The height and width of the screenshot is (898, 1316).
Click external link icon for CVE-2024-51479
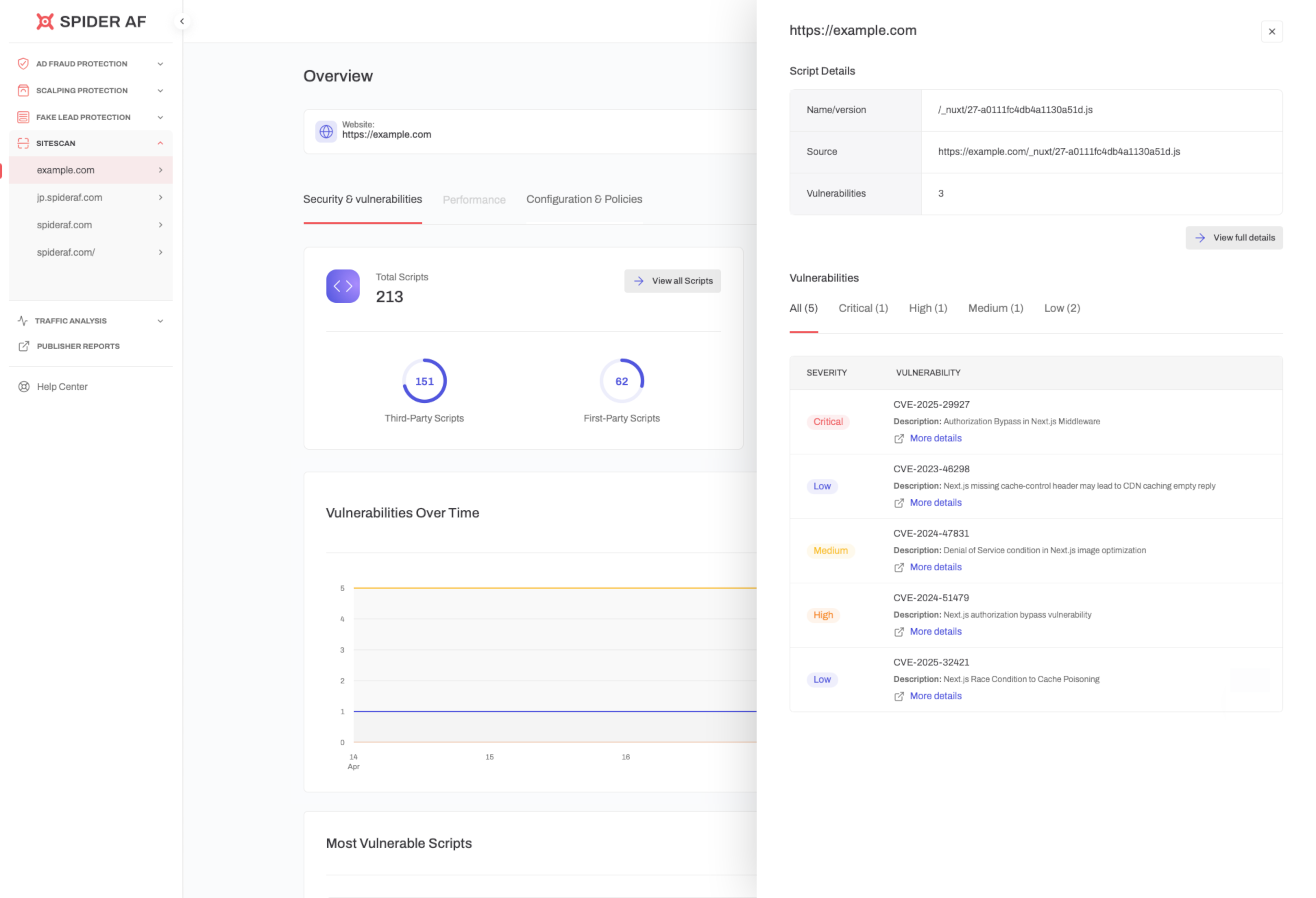899,632
